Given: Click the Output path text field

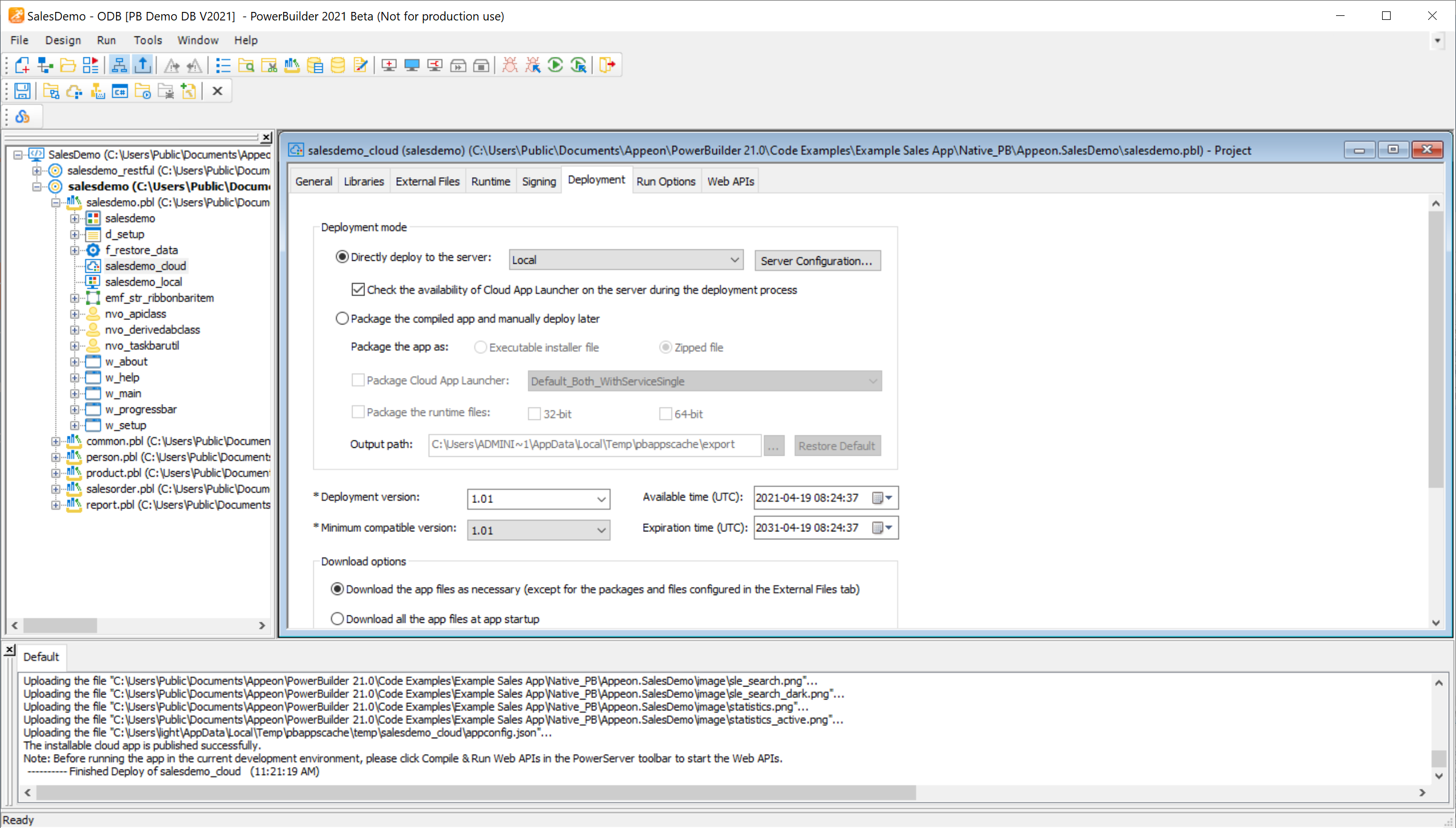Looking at the screenshot, I should click(x=594, y=445).
